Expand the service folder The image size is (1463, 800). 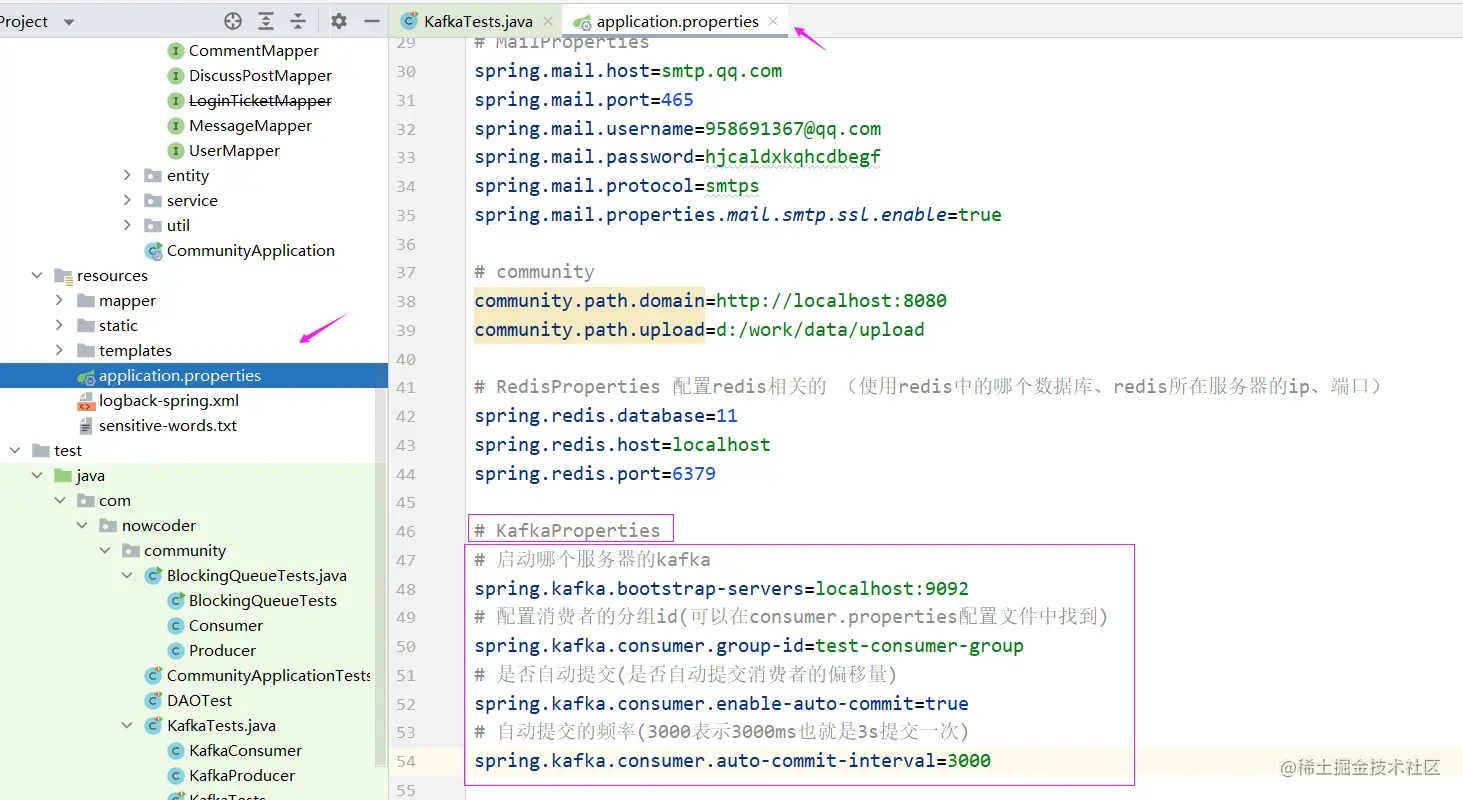127,200
